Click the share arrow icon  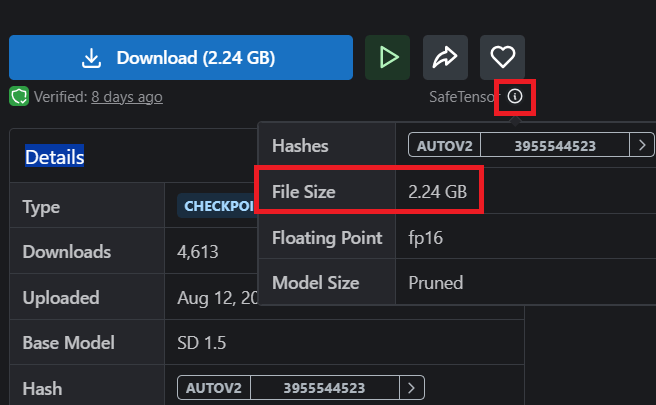[x=445, y=58]
